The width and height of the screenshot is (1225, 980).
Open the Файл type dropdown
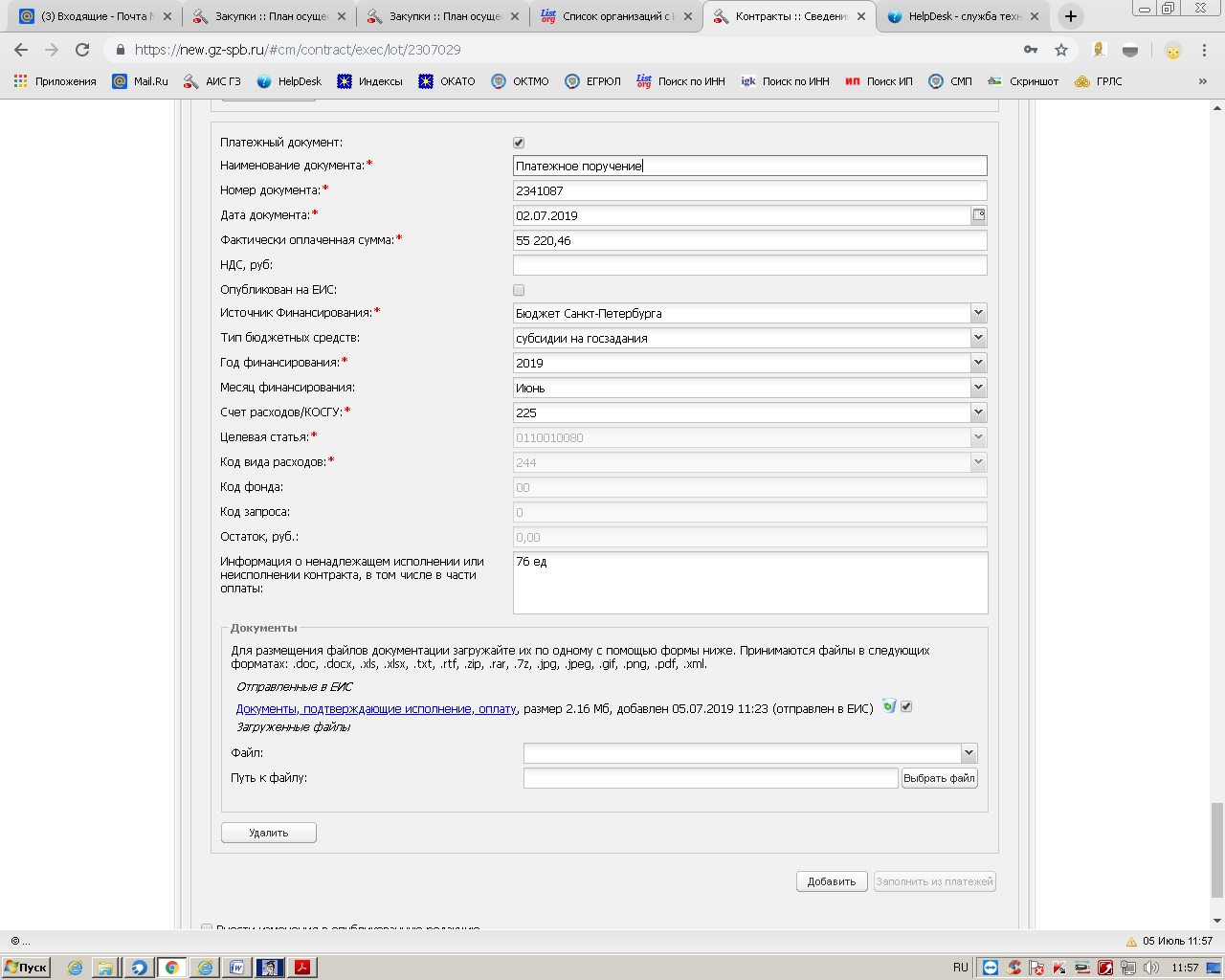coord(969,753)
